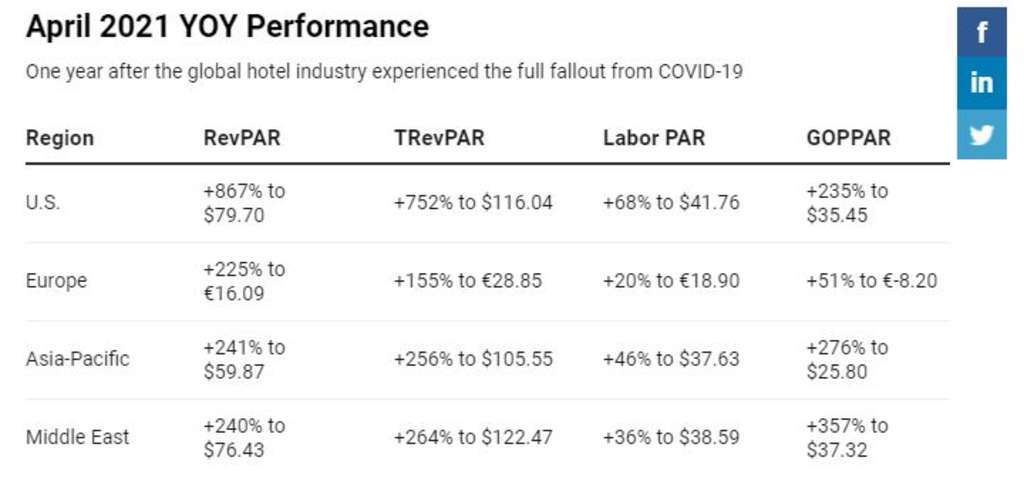The width and height of the screenshot is (1024, 491).
Task: Click the COVID-19 fallout subtitle text
Action: (384, 73)
